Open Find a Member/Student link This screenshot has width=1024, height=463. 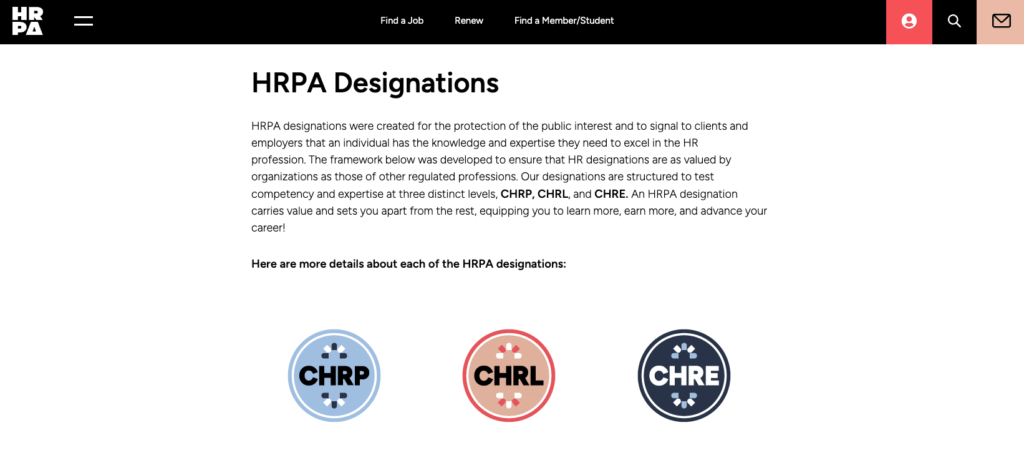564,21
